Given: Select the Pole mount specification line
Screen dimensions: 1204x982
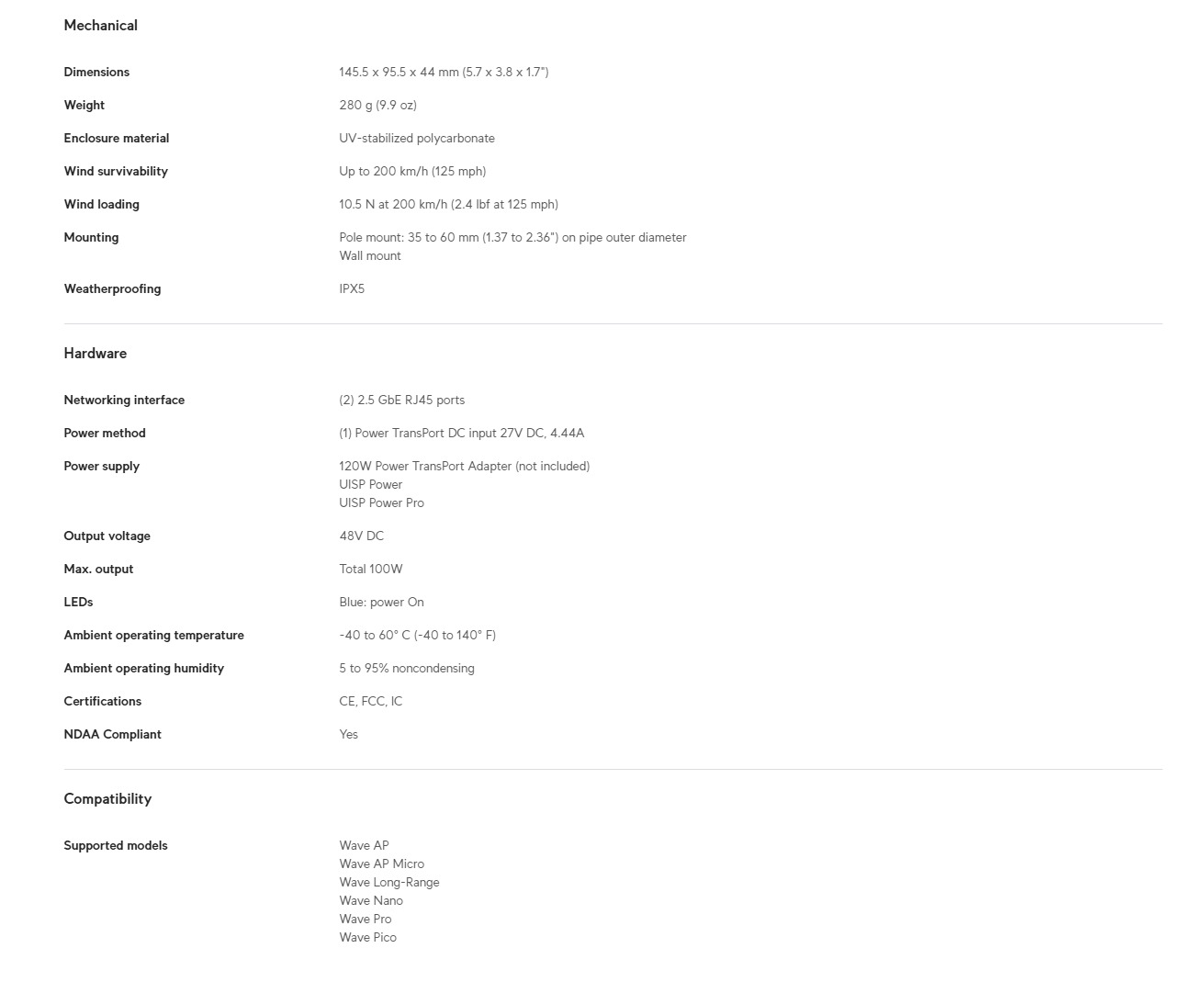Looking at the screenshot, I should pos(512,238).
